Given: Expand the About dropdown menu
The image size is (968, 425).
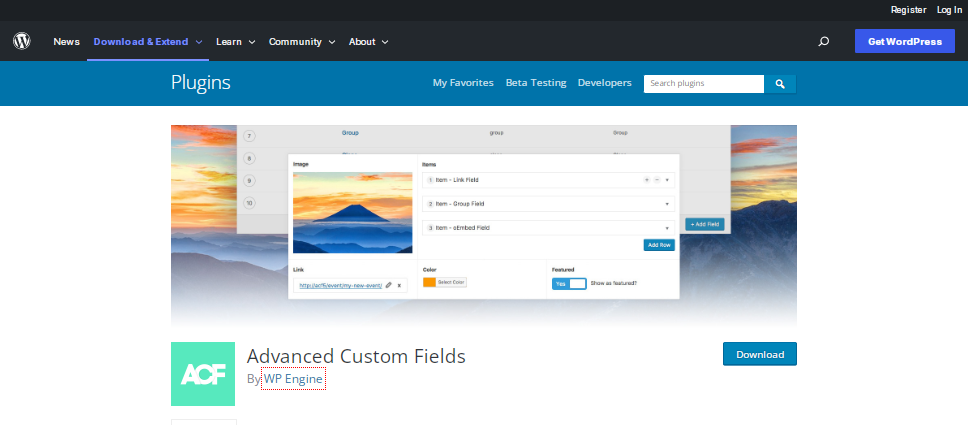Looking at the screenshot, I should [x=369, y=41].
